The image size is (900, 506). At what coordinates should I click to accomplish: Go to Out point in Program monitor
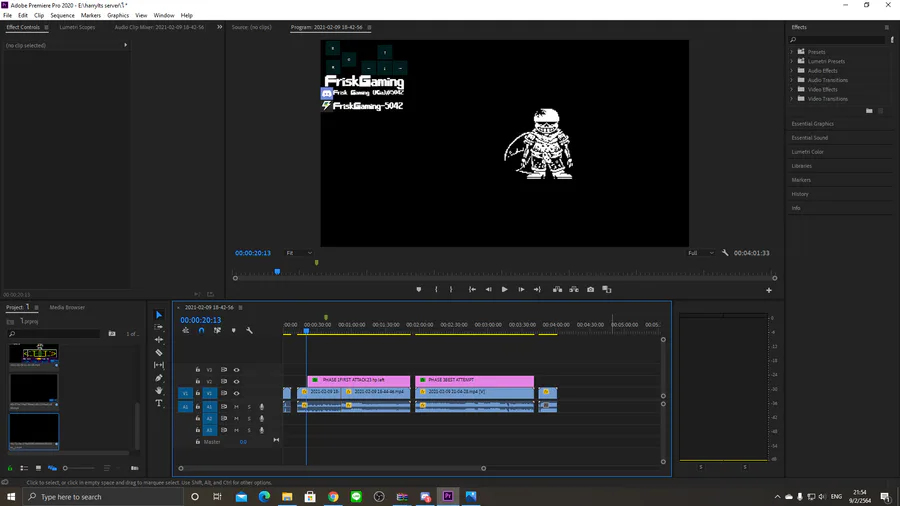coord(537,290)
